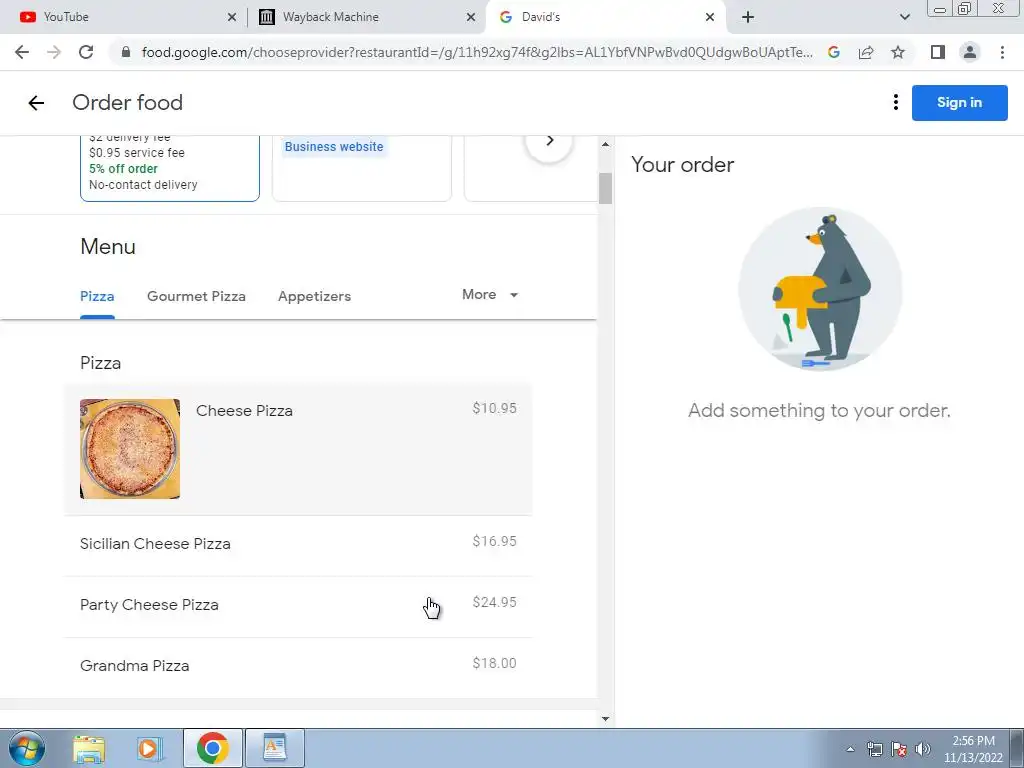This screenshot has width=1024, height=768.
Task: Click the $16.95 price
Action: point(494,541)
